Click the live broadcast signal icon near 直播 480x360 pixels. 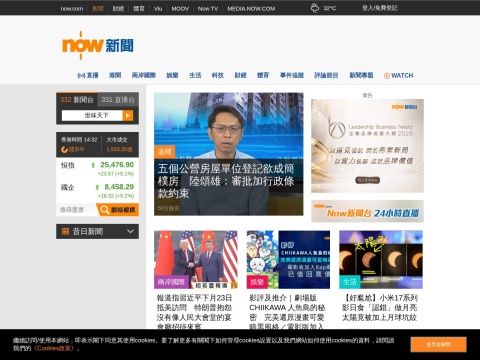tap(81, 76)
